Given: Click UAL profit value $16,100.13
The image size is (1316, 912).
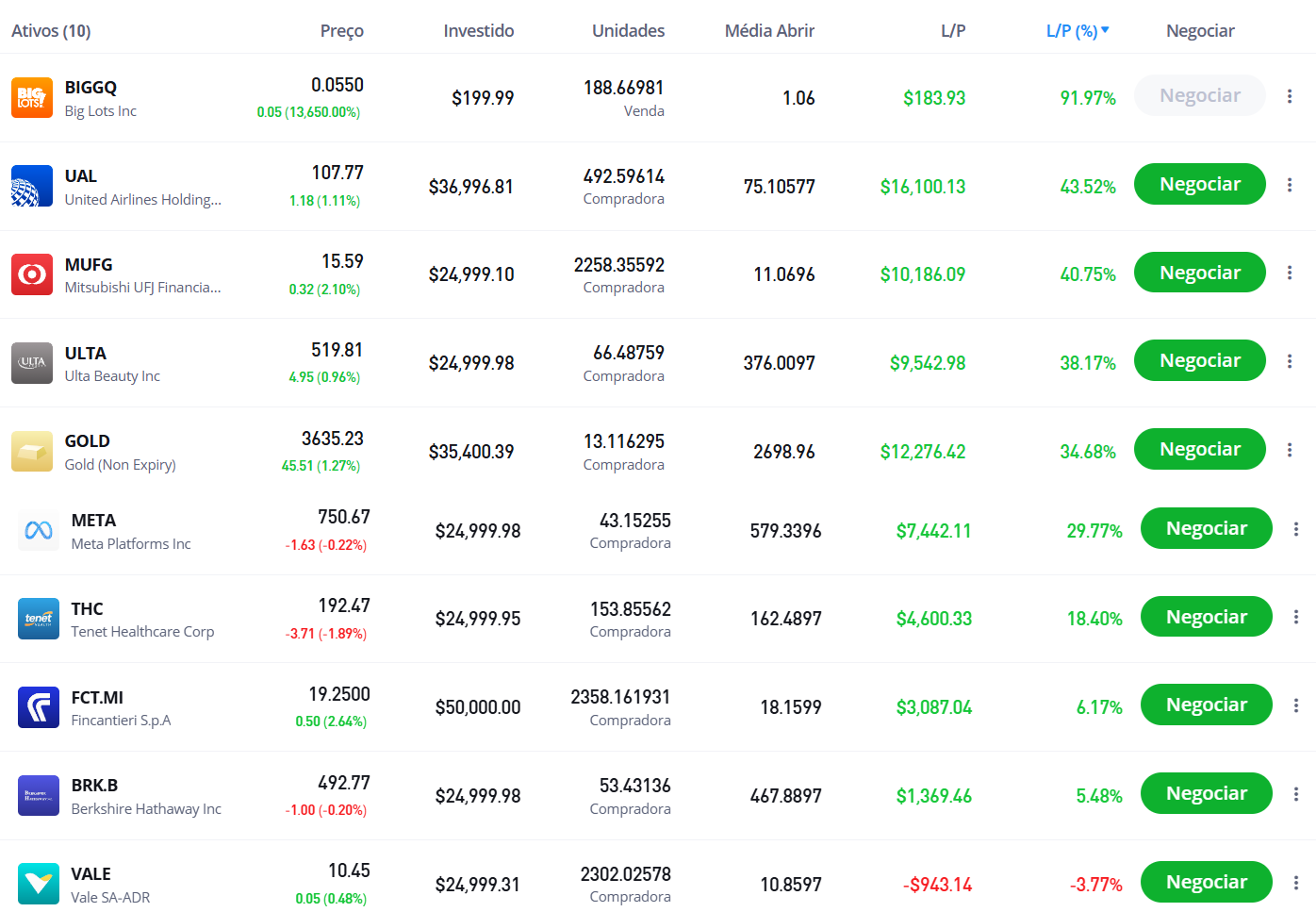Looking at the screenshot, I should [923, 187].
